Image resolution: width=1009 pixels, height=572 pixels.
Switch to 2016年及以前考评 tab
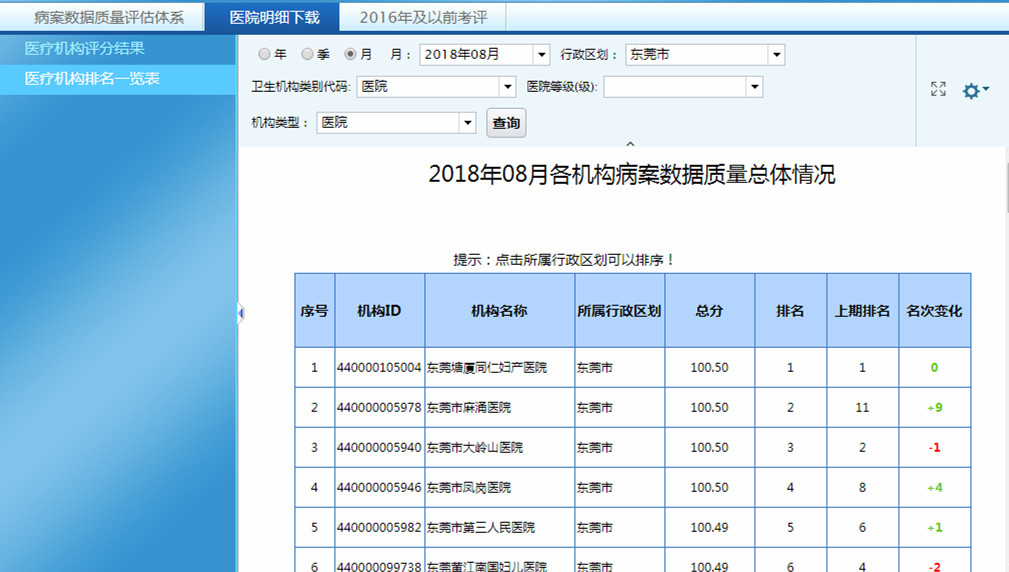coord(420,17)
